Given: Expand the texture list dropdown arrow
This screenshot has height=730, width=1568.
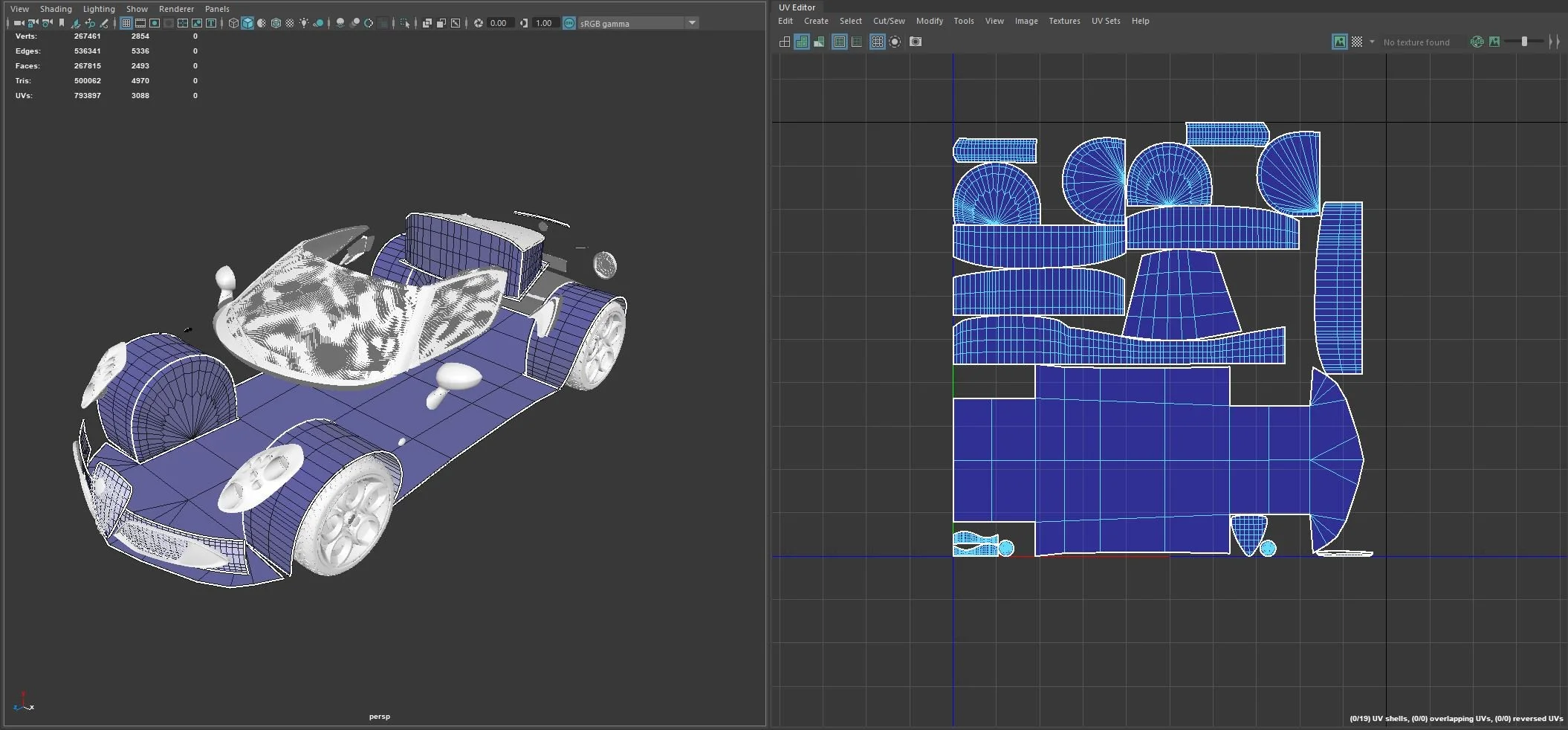Looking at the screenshot, I should pos(1372,42).
